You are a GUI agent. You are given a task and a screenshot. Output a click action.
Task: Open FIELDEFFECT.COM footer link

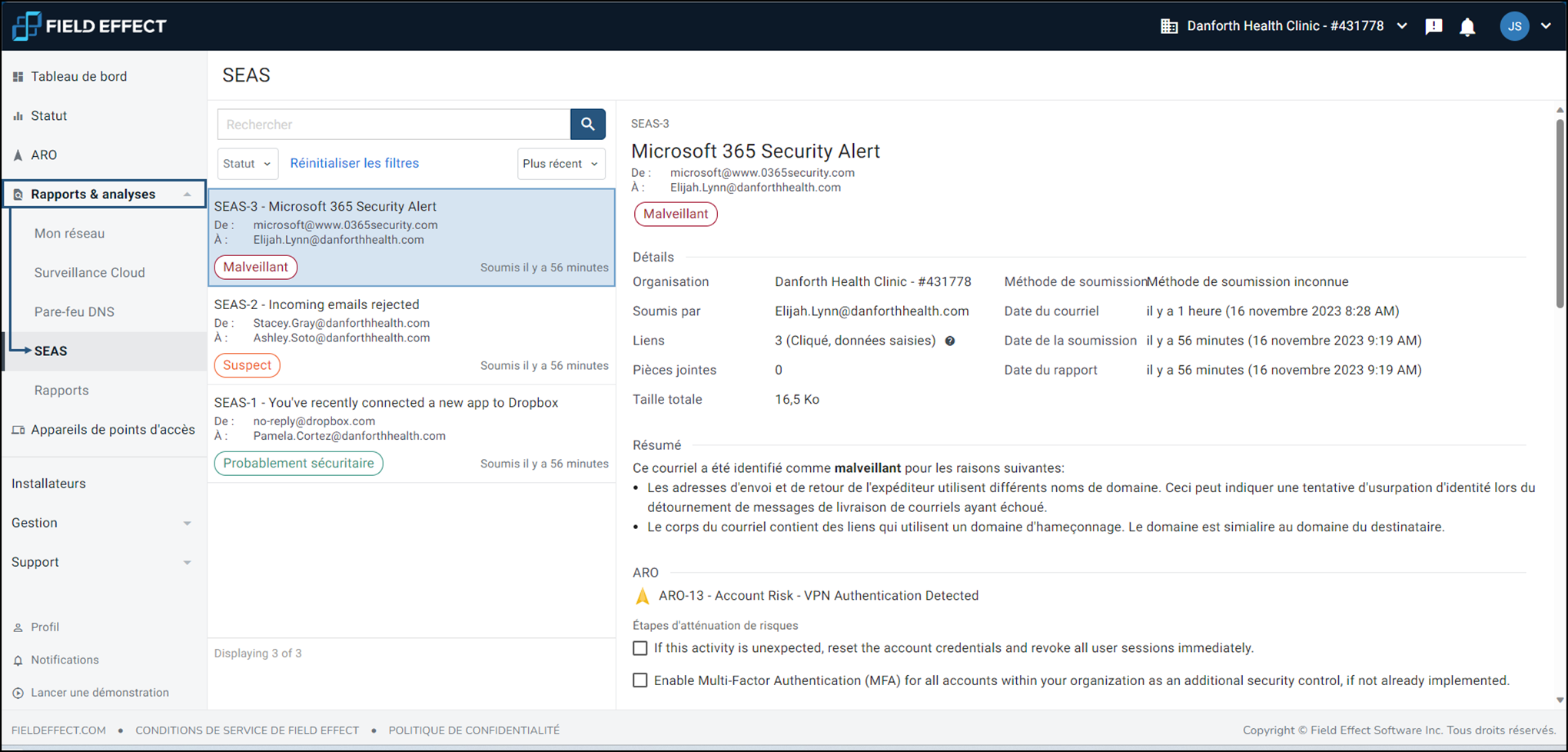click(x=58, y=730)
